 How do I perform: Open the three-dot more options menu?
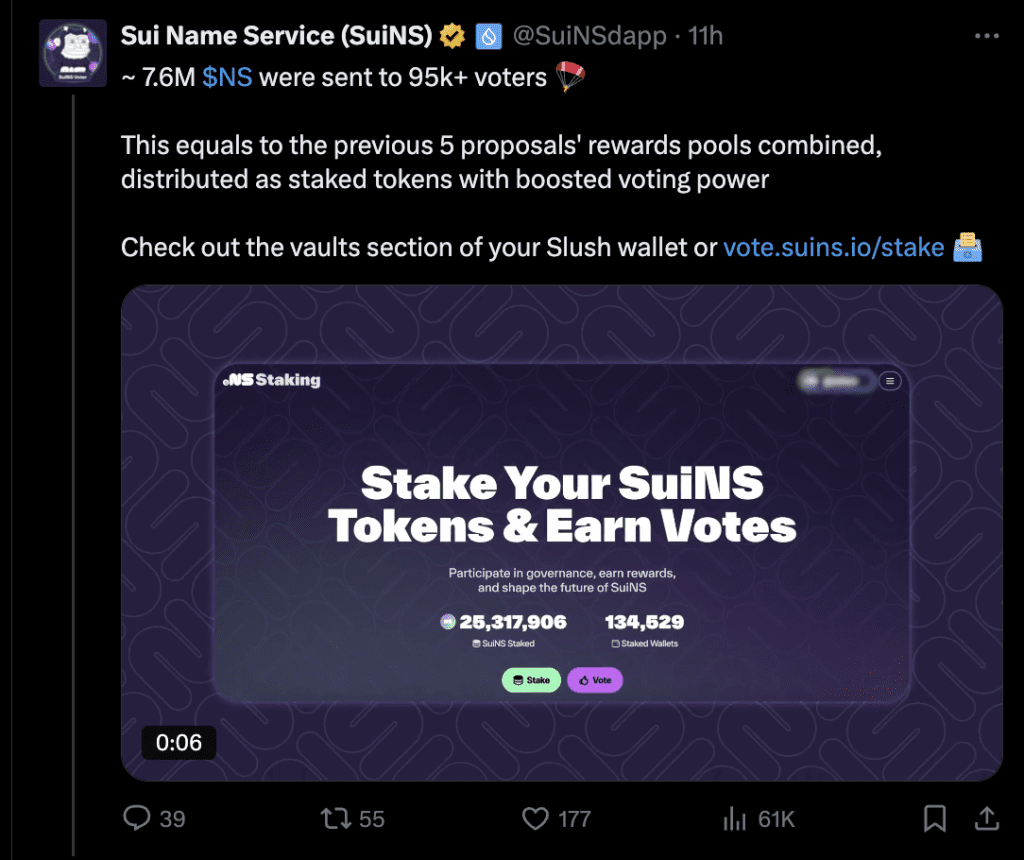click(986, 36)
